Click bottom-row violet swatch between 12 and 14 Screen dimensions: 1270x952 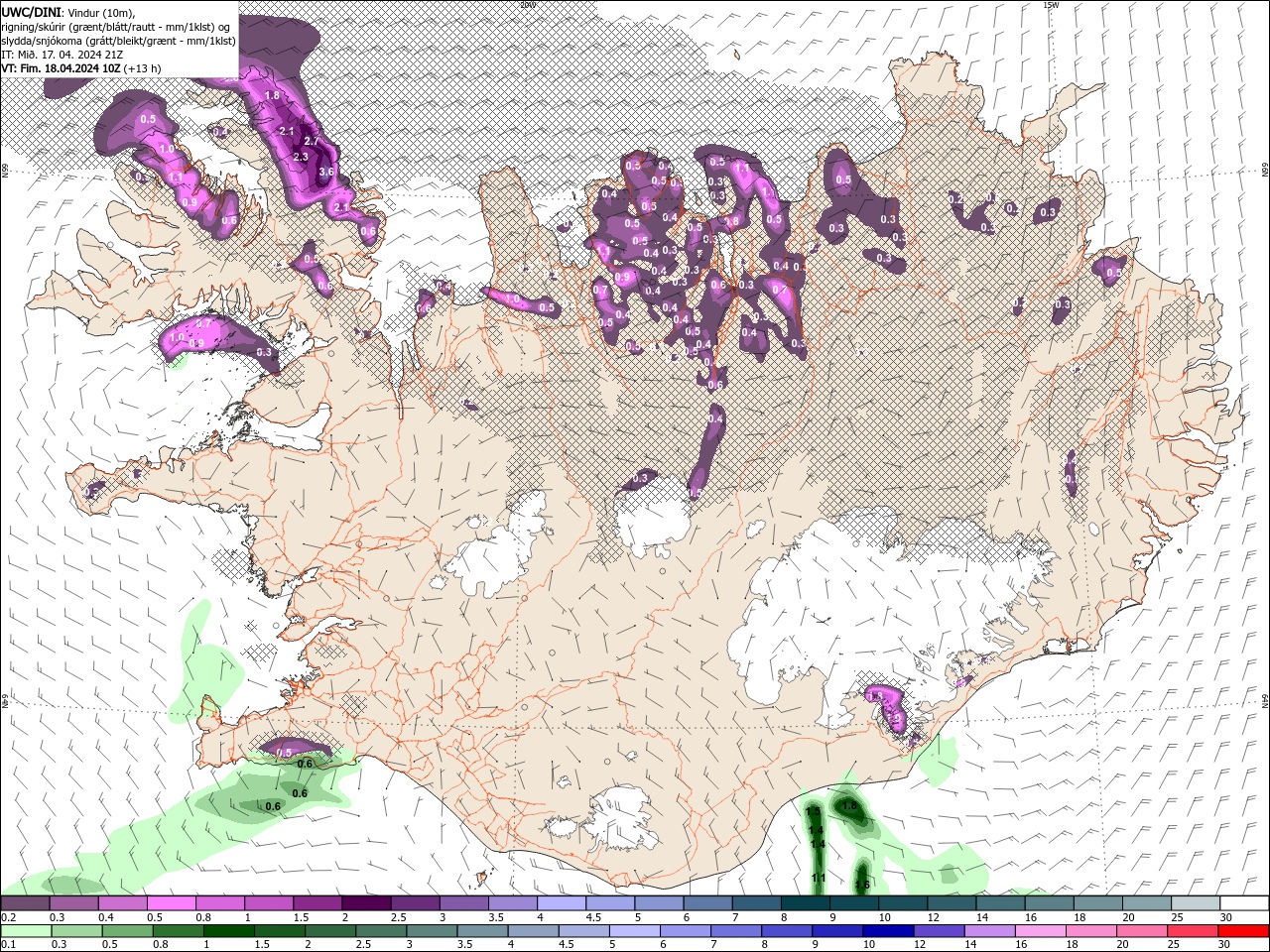click(940, 931)
